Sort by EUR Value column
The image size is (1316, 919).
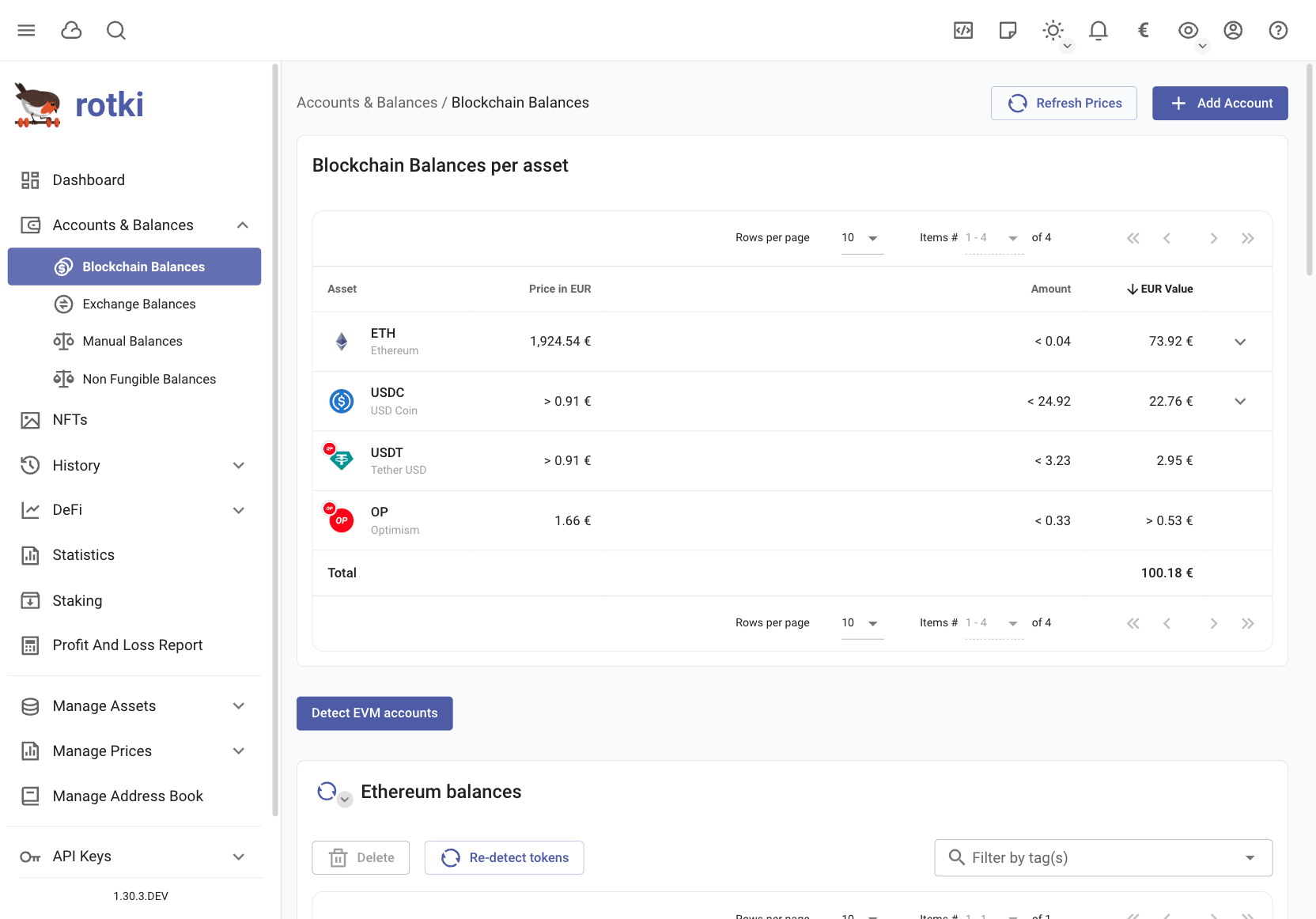[x=1160, y=289]
